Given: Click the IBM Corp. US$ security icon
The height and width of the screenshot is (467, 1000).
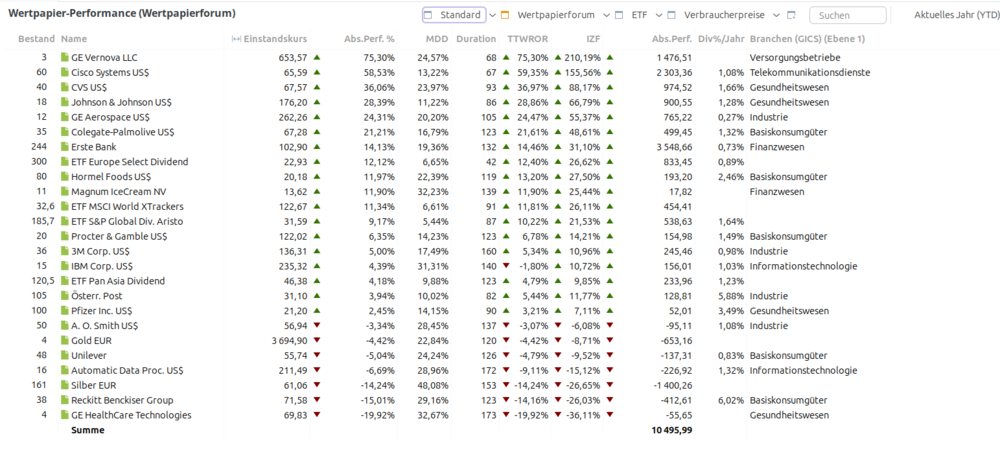Looking at the screenshot, I should (x=64, y=266).
